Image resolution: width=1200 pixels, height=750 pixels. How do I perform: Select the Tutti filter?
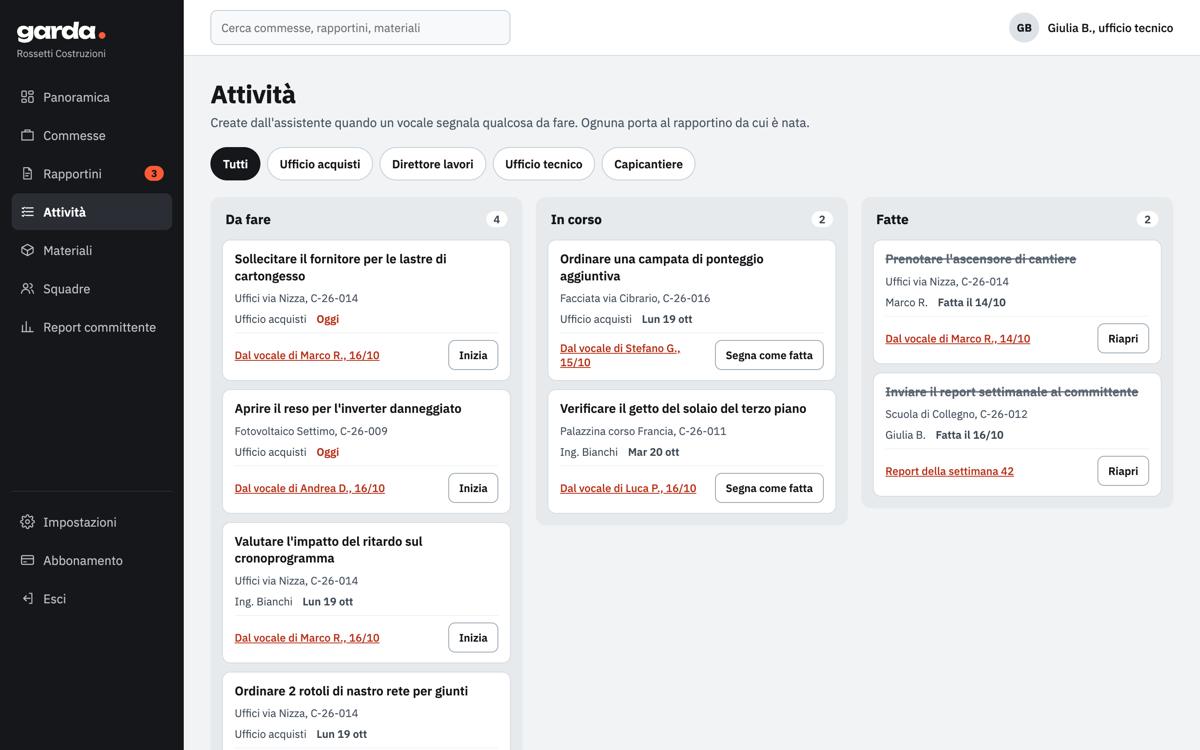click(235, 164)
